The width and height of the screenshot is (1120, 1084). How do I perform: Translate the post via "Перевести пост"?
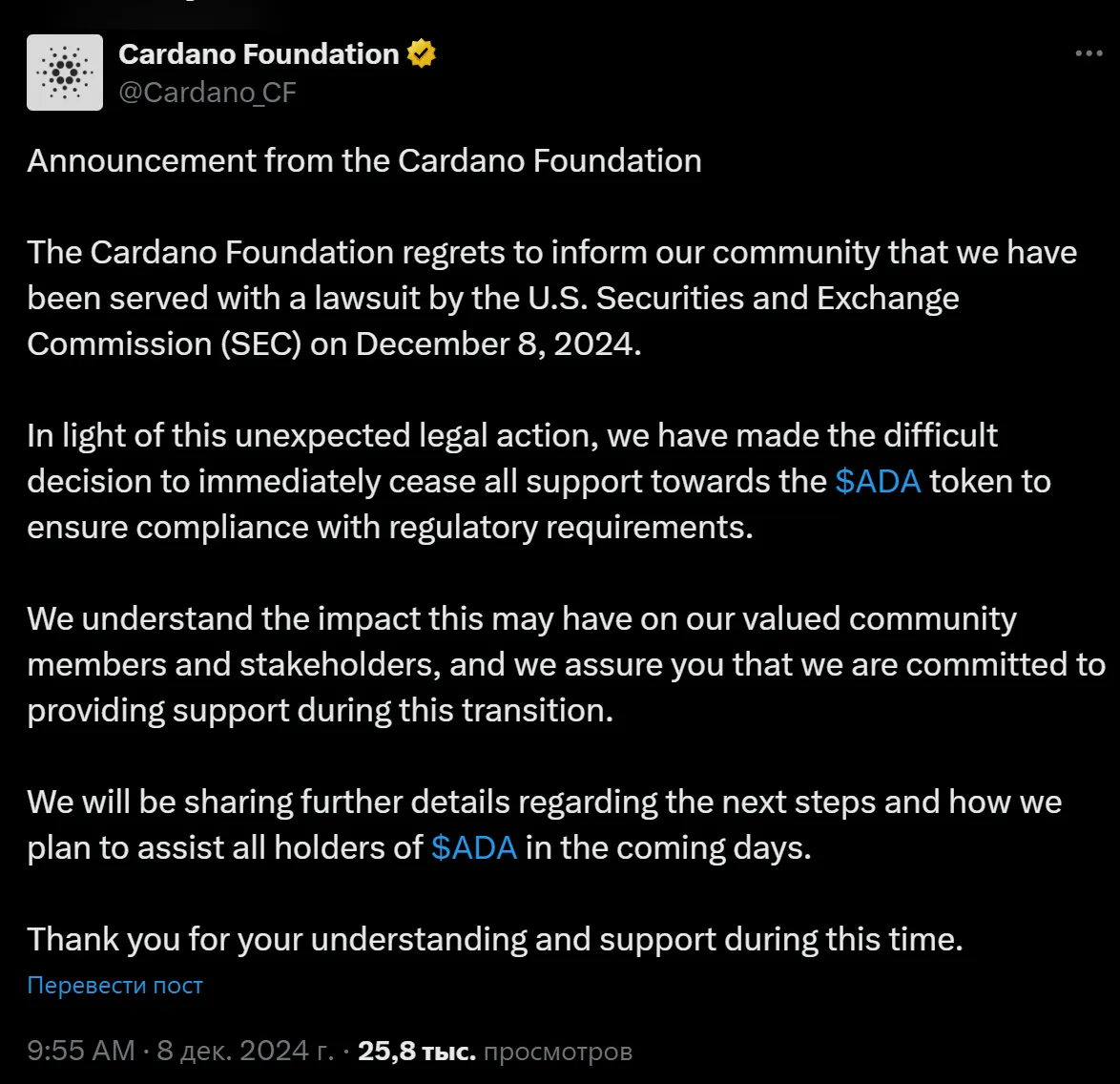tap(114, 986)
